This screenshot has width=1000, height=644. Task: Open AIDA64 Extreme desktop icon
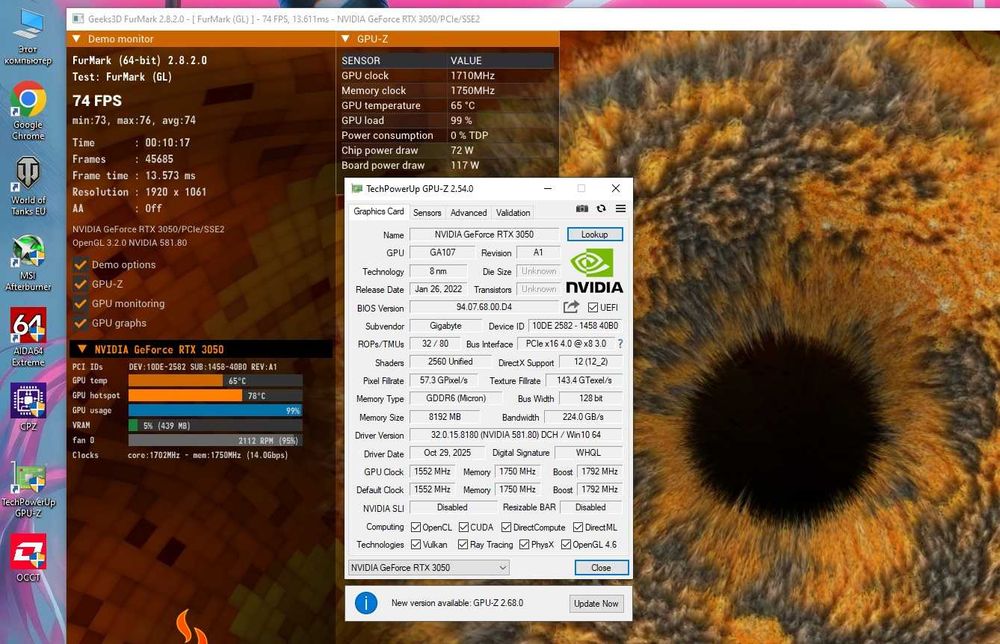(28, 337)
